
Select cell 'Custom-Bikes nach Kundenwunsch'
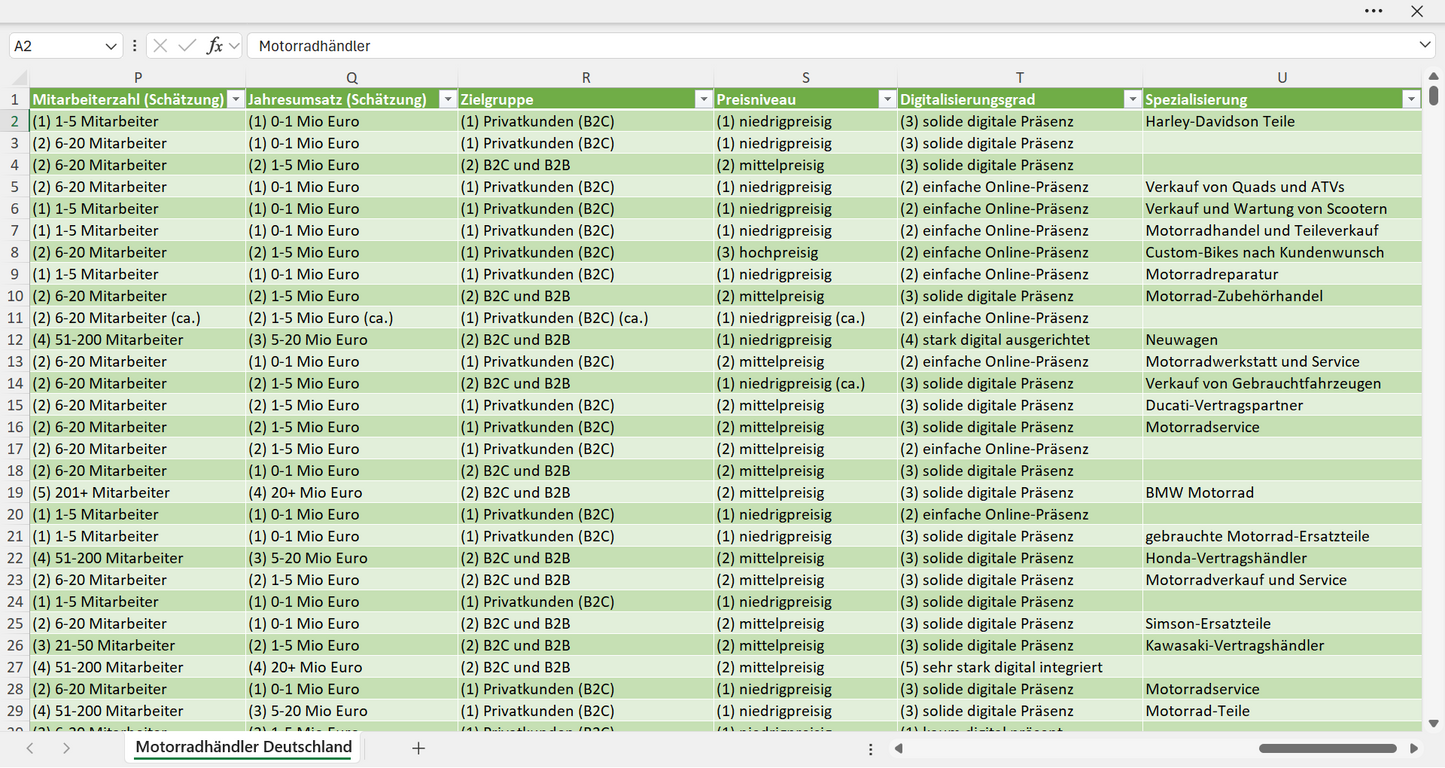click(1282, 252)
